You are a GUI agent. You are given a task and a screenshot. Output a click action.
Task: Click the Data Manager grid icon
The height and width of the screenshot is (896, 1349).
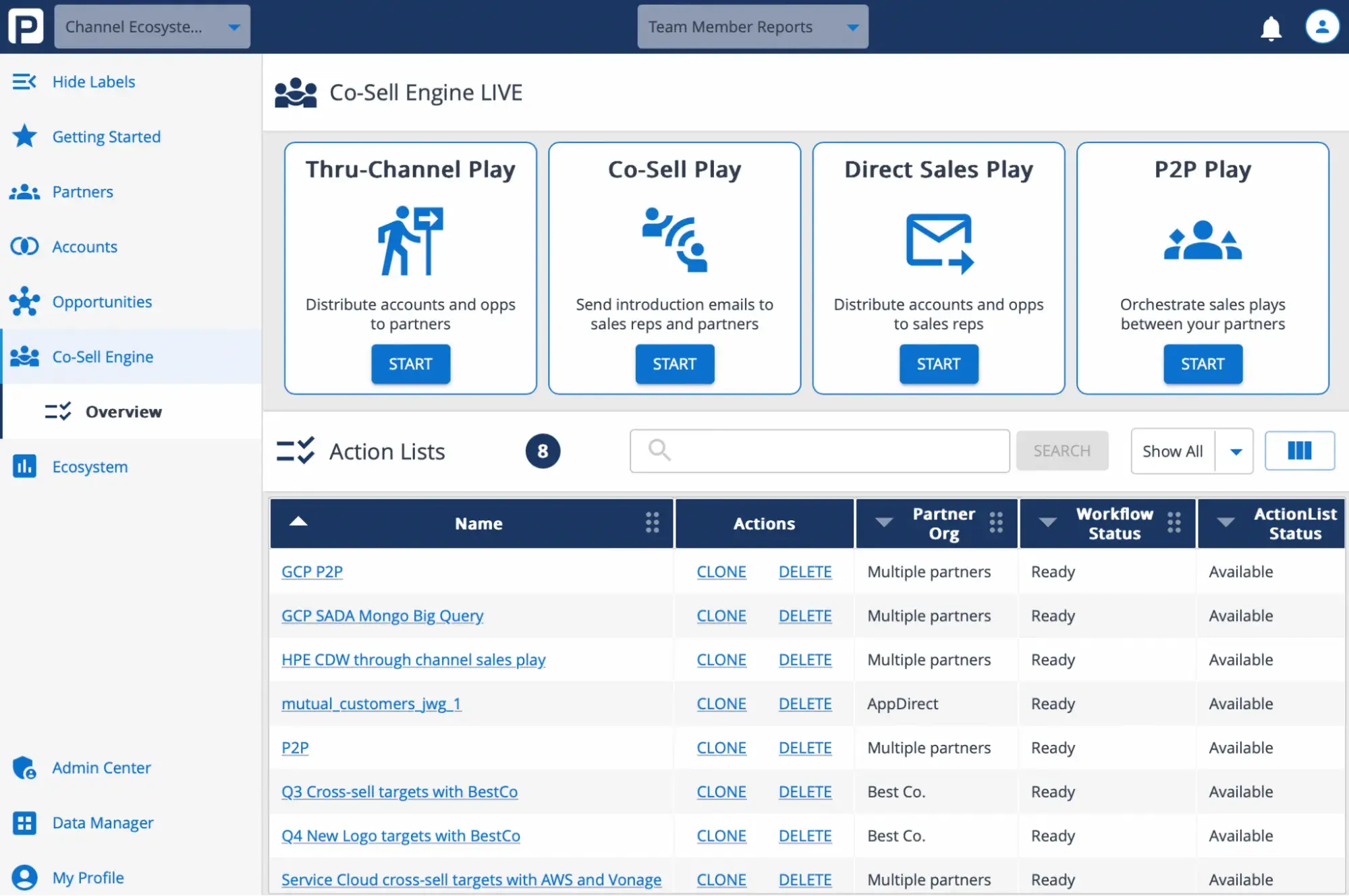click(25, 822)
